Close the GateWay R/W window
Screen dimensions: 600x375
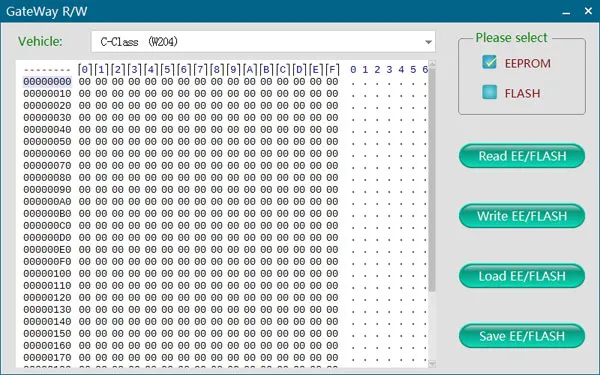tap(589, 11)
